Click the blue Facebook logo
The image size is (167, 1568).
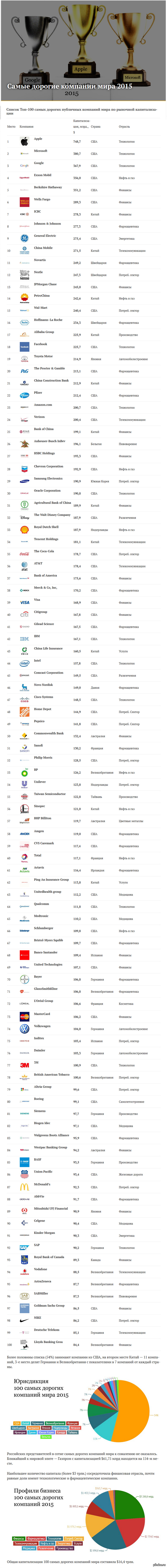[x=24, y=346]
